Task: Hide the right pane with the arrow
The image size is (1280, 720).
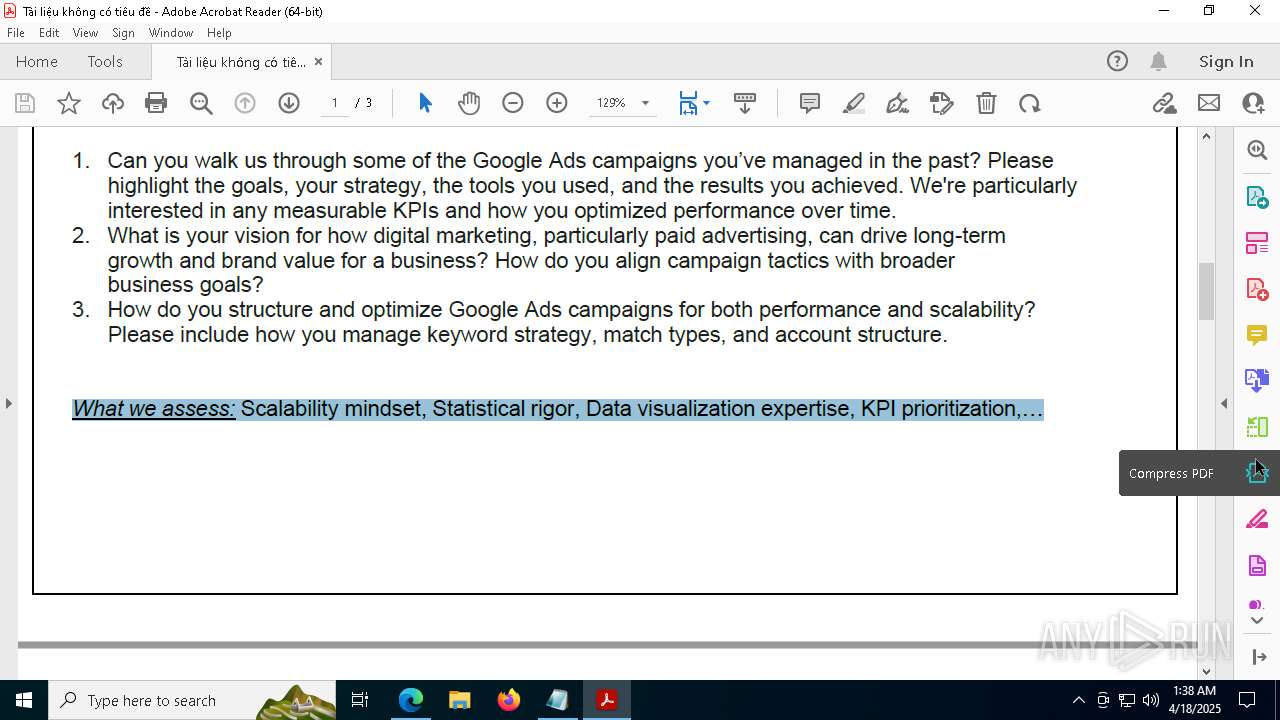Action: tap(1224, 403)
